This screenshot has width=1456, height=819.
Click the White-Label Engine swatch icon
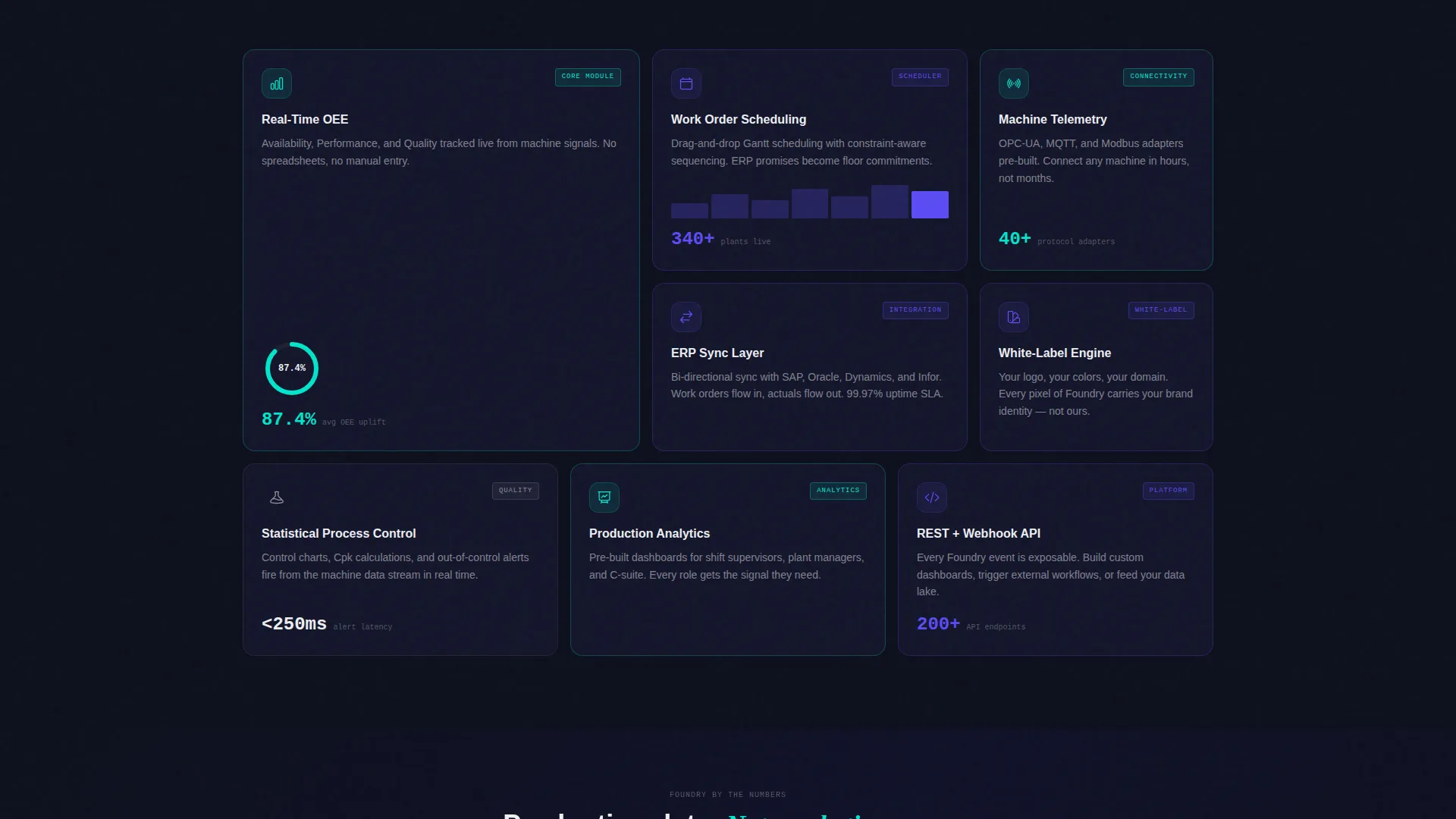click(x=1014, y=317)
